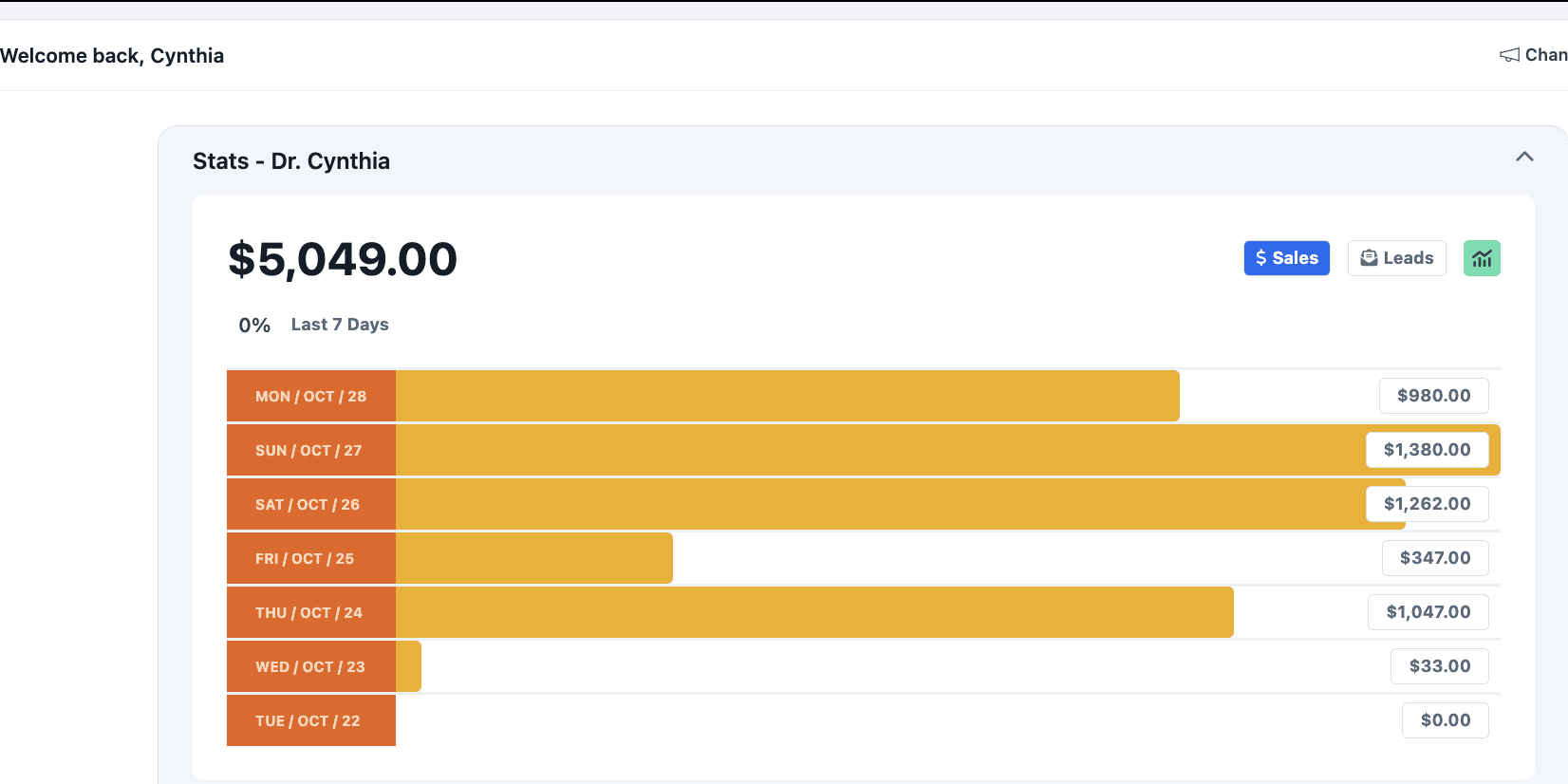Click the MON / OCT / 28 label
Image resolution: width=1568 pixels, height=784 pixels.
[x=310, y=396]
